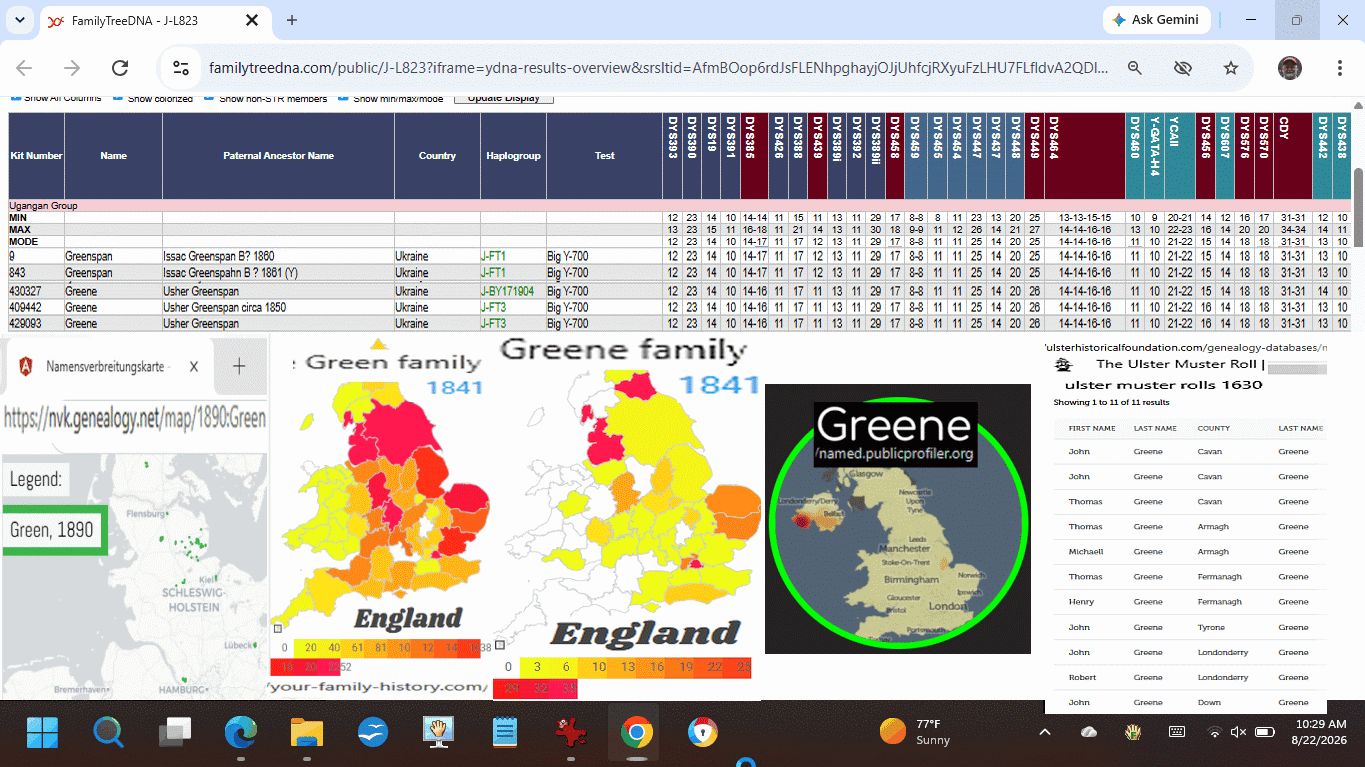
Task: Click the address bar URL field
Action: point(658,68)
